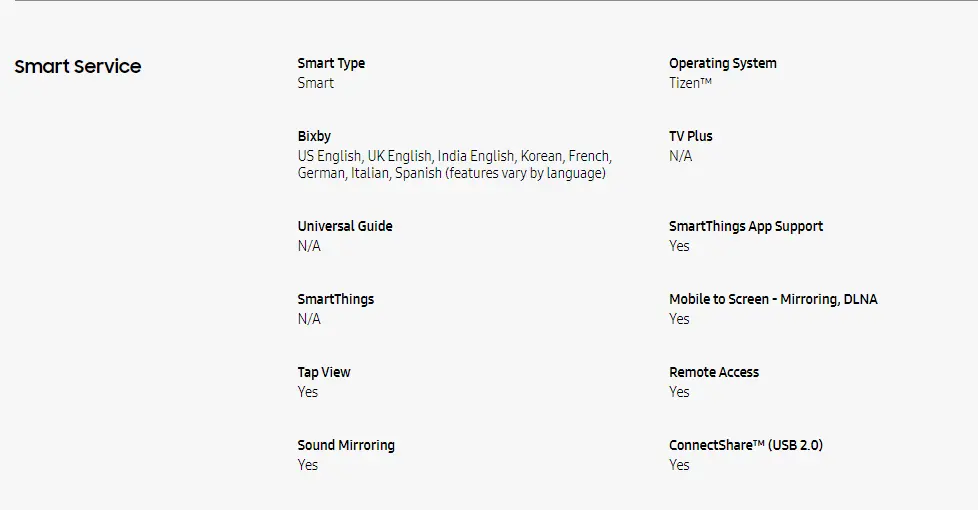
Task: Click the N/A value under Universal Guide
Action: click(309, 246)
